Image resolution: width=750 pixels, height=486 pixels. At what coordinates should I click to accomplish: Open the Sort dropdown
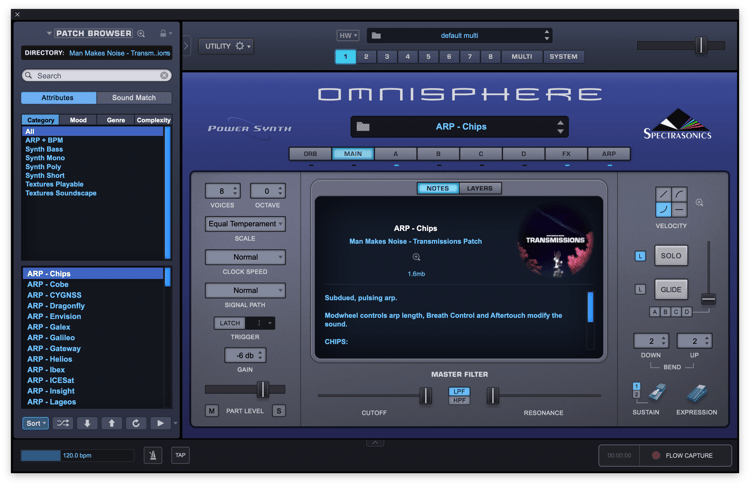[35, 423]
